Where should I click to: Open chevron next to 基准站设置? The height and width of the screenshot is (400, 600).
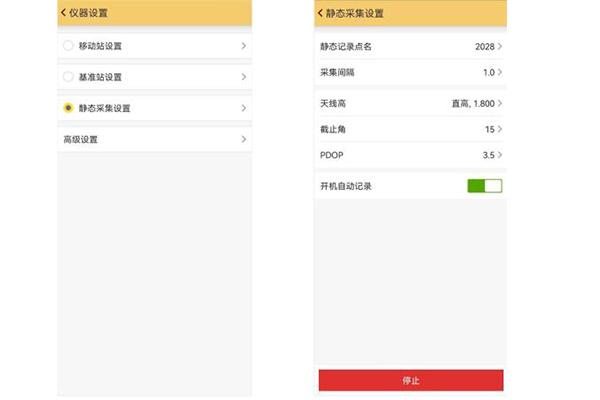pos(243,77)
